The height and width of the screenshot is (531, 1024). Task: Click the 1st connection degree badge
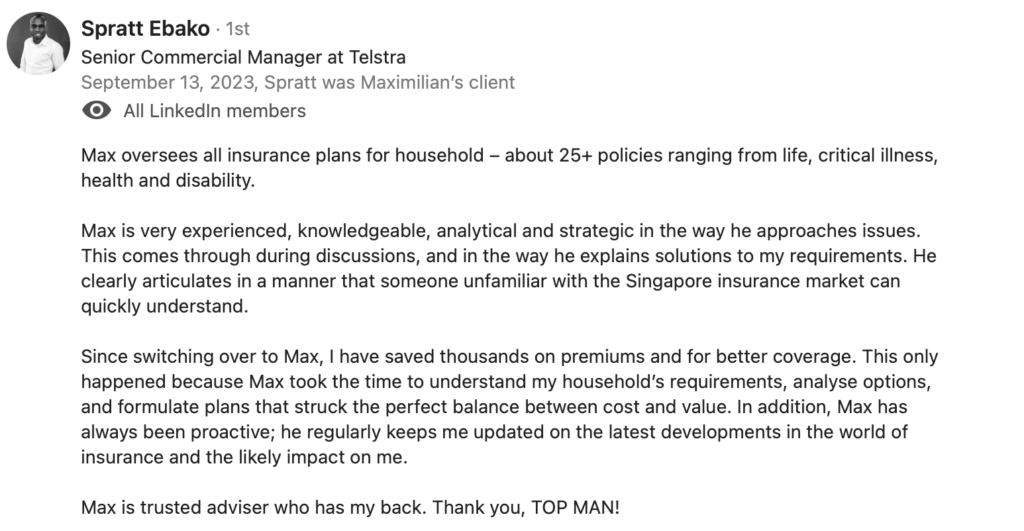238,29
